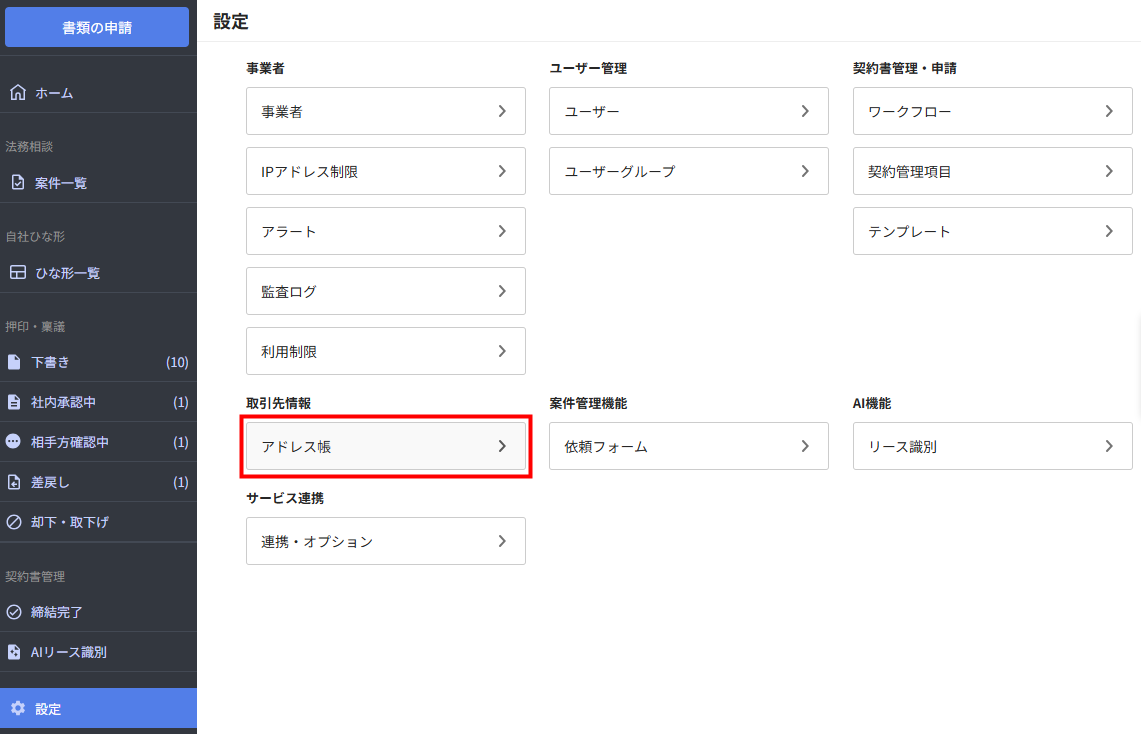Click the 下書き document icon
The width and height of the screenshot is (1141, 734).
[14, 362]
